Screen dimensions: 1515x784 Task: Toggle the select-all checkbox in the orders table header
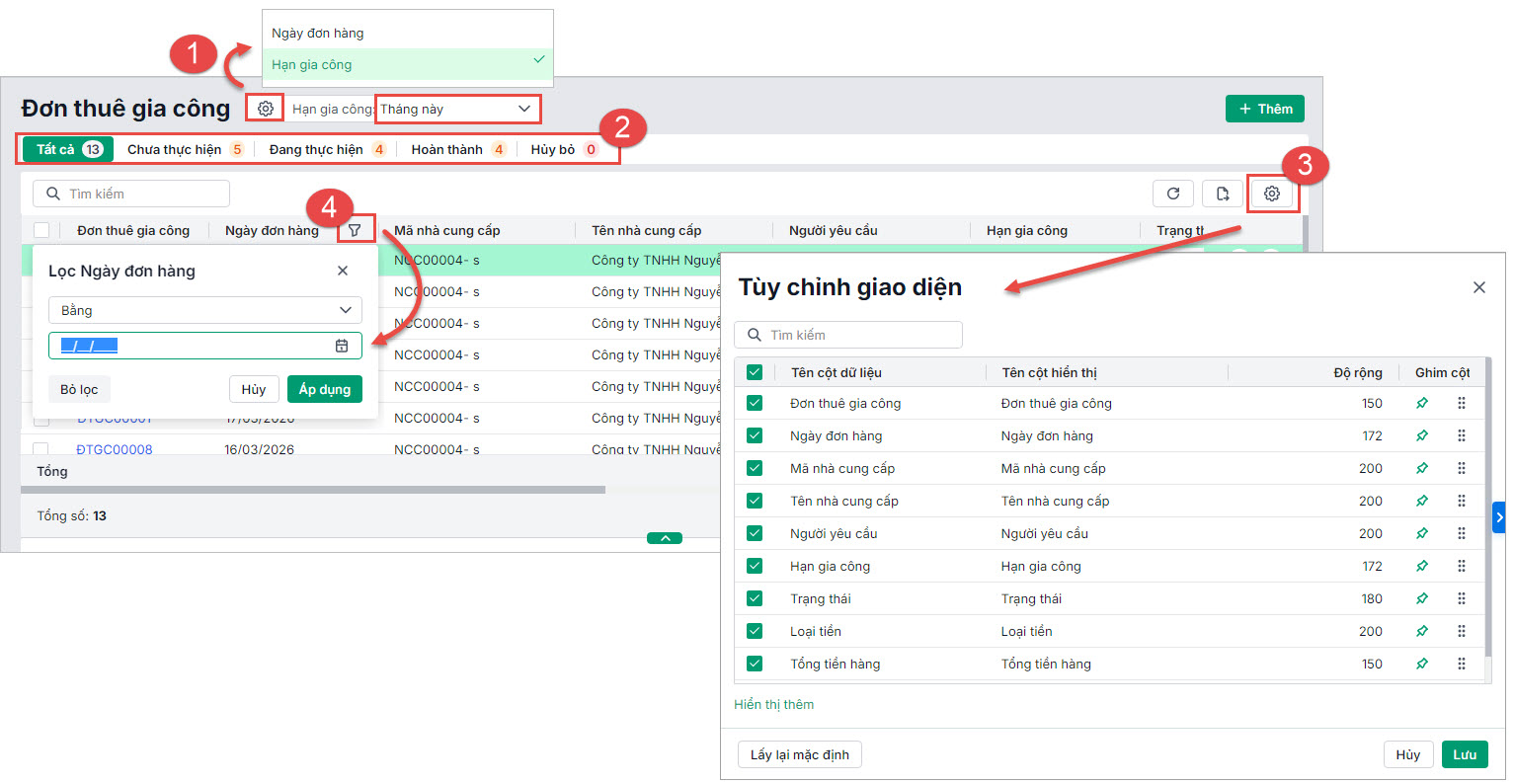[x=41, y=230]
